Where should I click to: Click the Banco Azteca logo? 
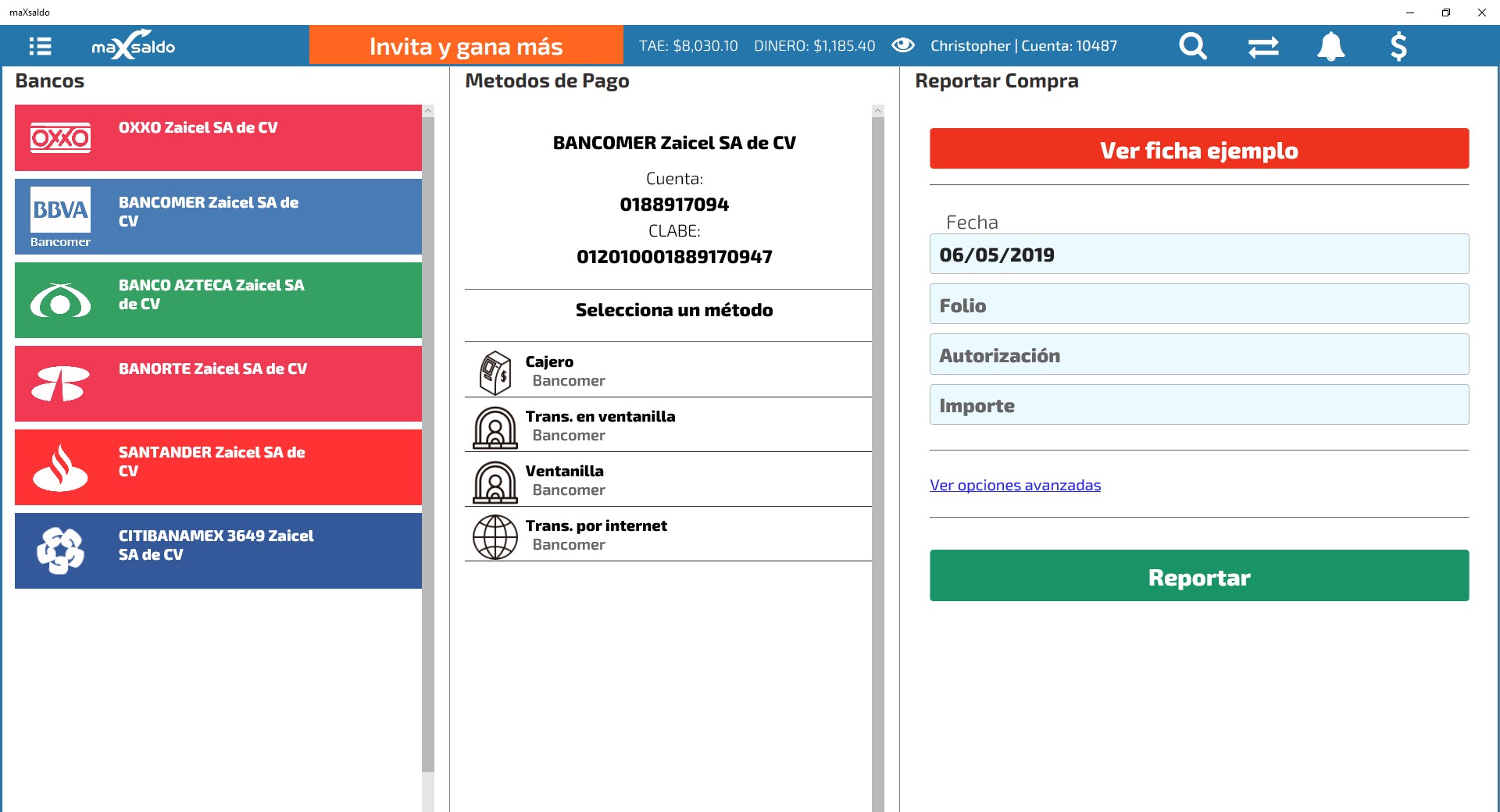(x=60, y=301)
